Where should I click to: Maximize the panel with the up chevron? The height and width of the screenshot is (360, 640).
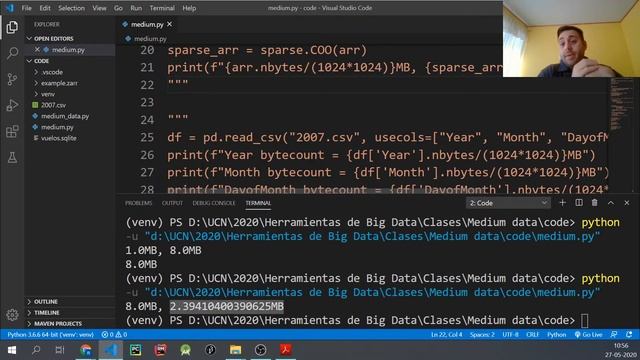(x=611, y=203)
